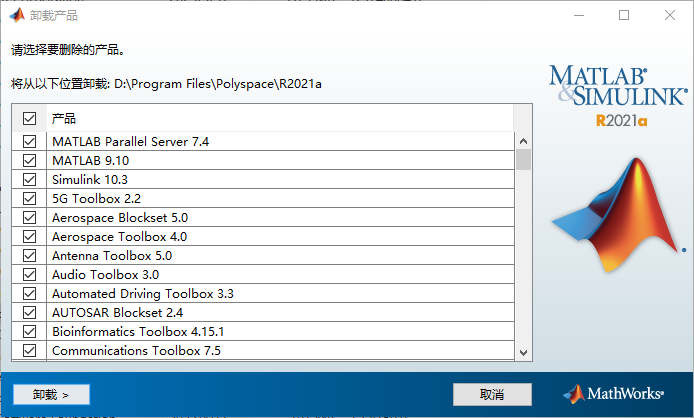The image size is (694, 418).
Task: Uncheck Aerospace Blockset 5.0 checkbox
Action: click(x=30, y=217)
